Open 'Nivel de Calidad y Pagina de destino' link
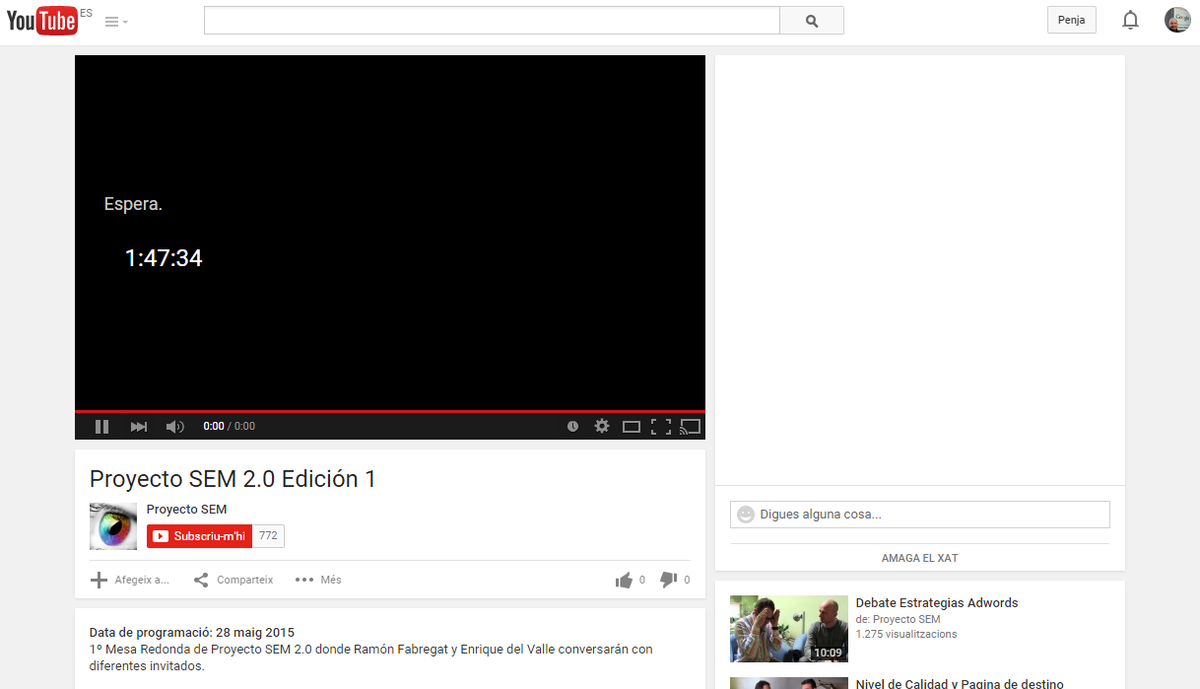Viewport: 1200px width, 689px height. (960, 684)
